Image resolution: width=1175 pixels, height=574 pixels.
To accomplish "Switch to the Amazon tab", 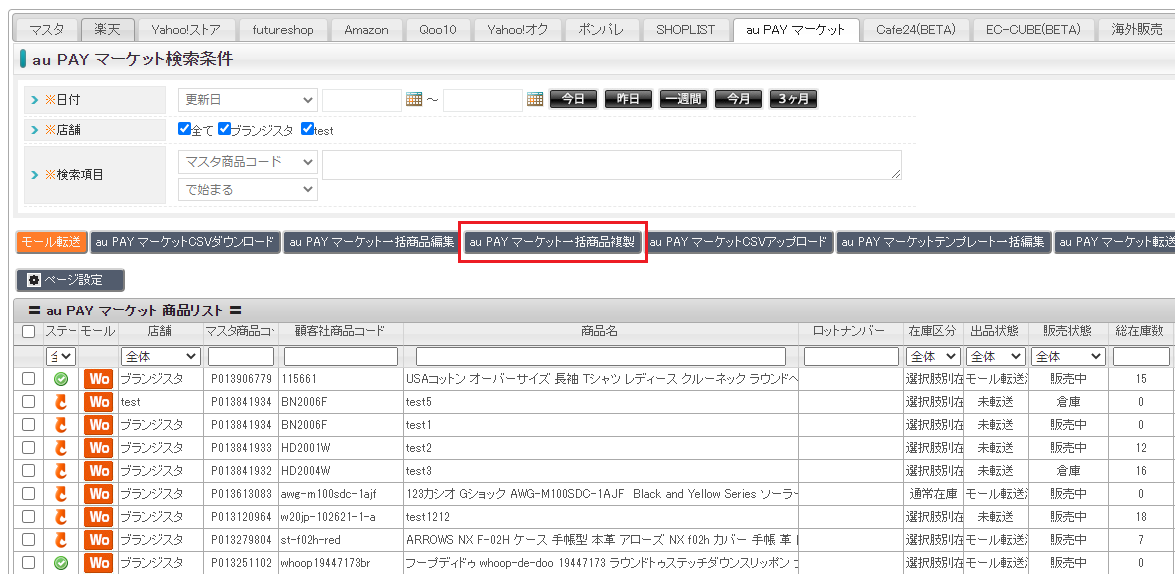I will coord(366,30).
